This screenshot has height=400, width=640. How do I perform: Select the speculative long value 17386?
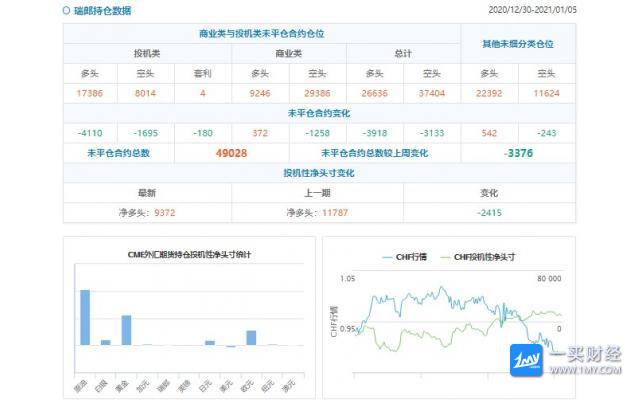(90, 93)
